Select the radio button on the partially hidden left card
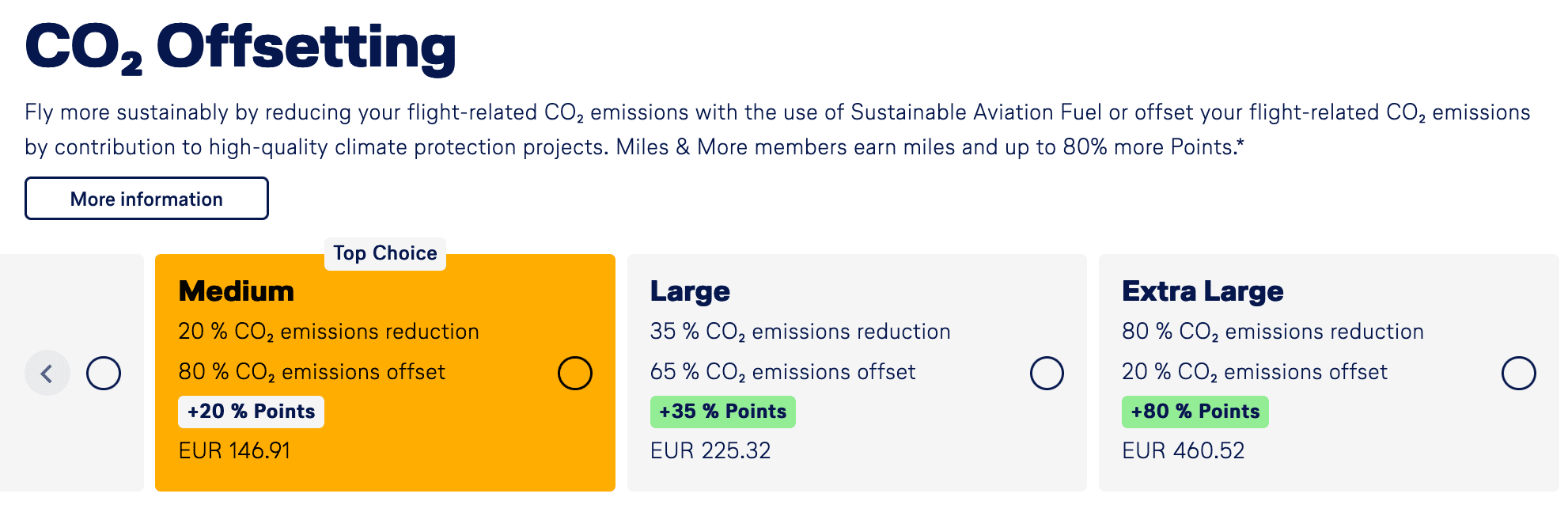This screenshot has width=1568, height=505. (x=104, y=373)
